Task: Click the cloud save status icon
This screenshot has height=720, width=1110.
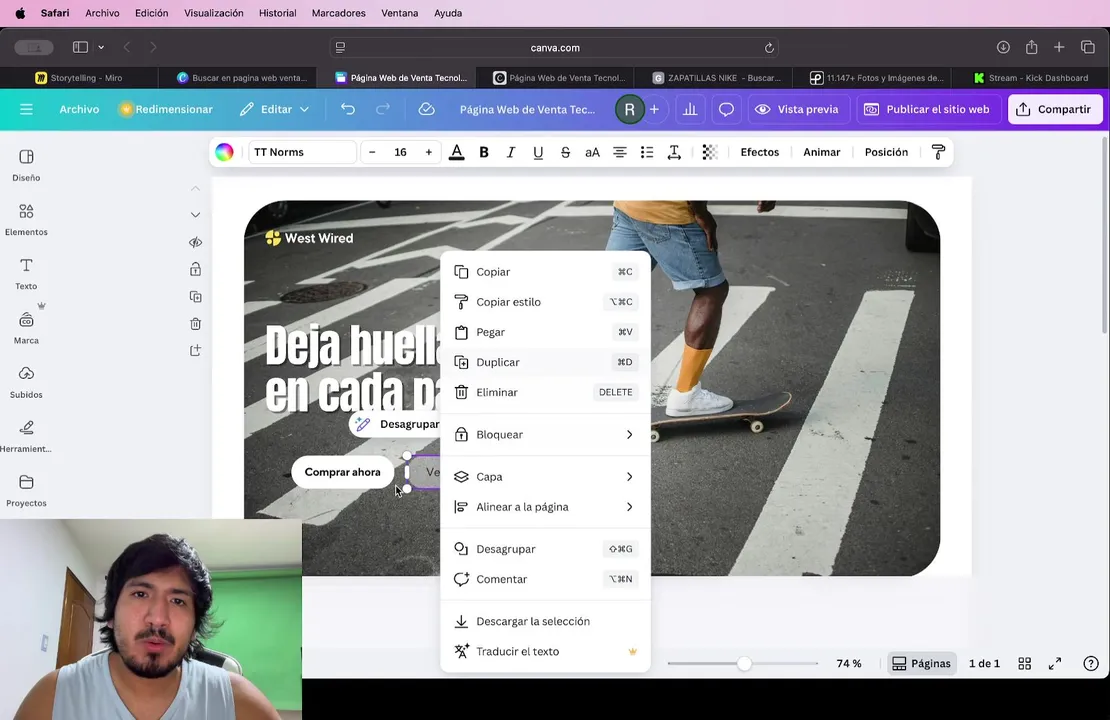Action: coord(426,109)
